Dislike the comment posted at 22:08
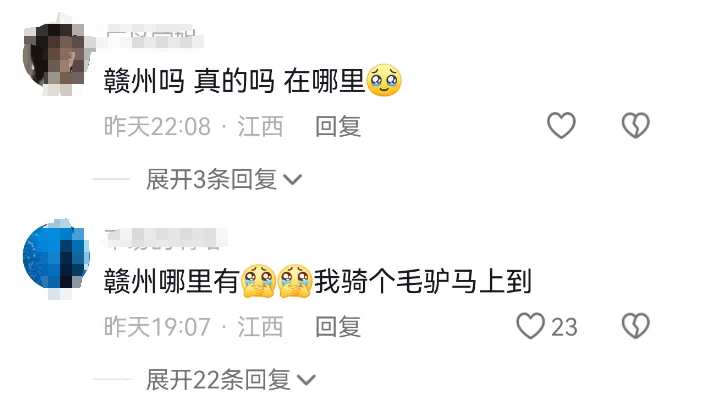 635,125
